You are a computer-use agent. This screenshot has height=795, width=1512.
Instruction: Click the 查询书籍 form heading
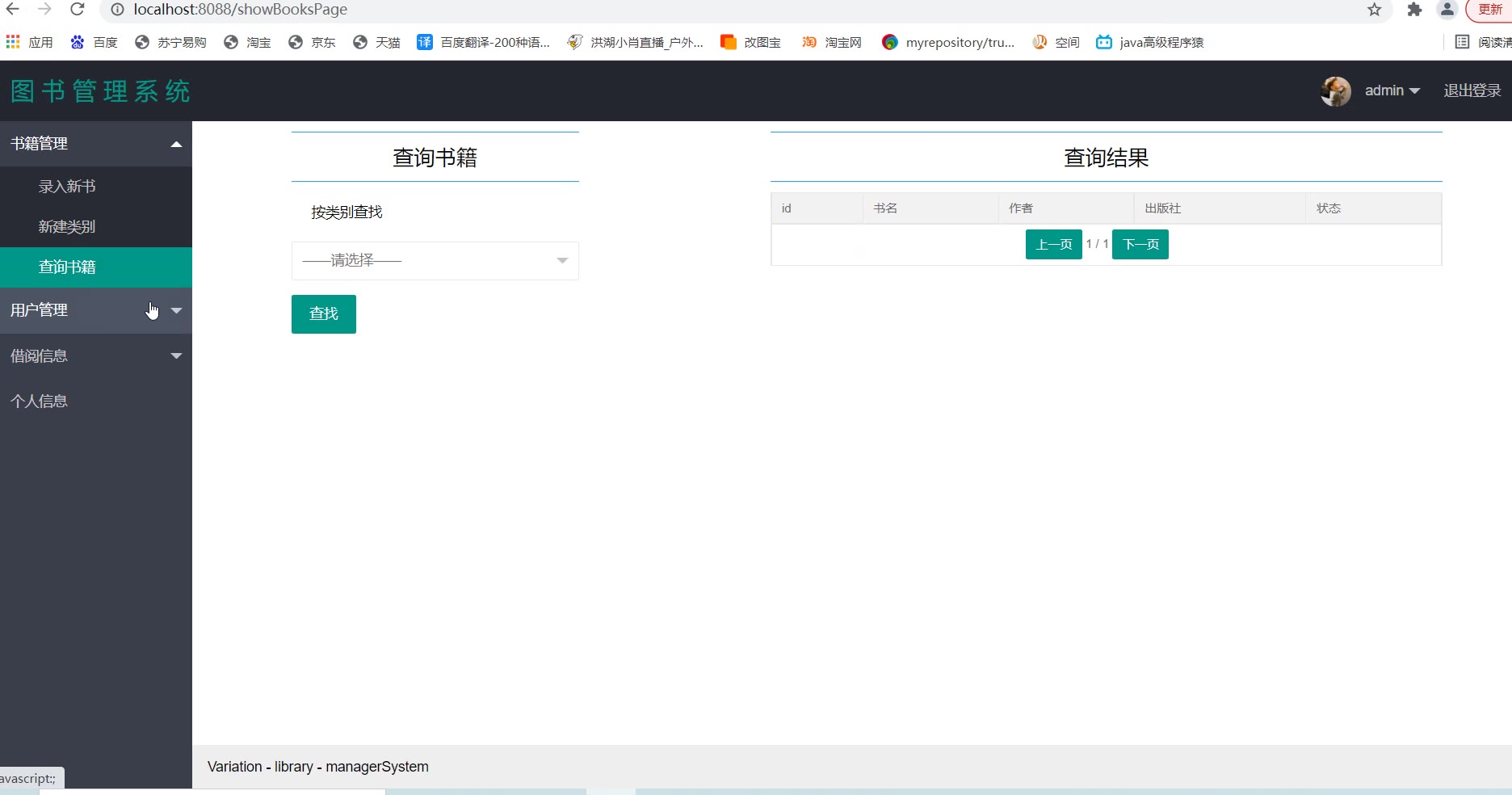pyautogui.click(x=435, y=158)
